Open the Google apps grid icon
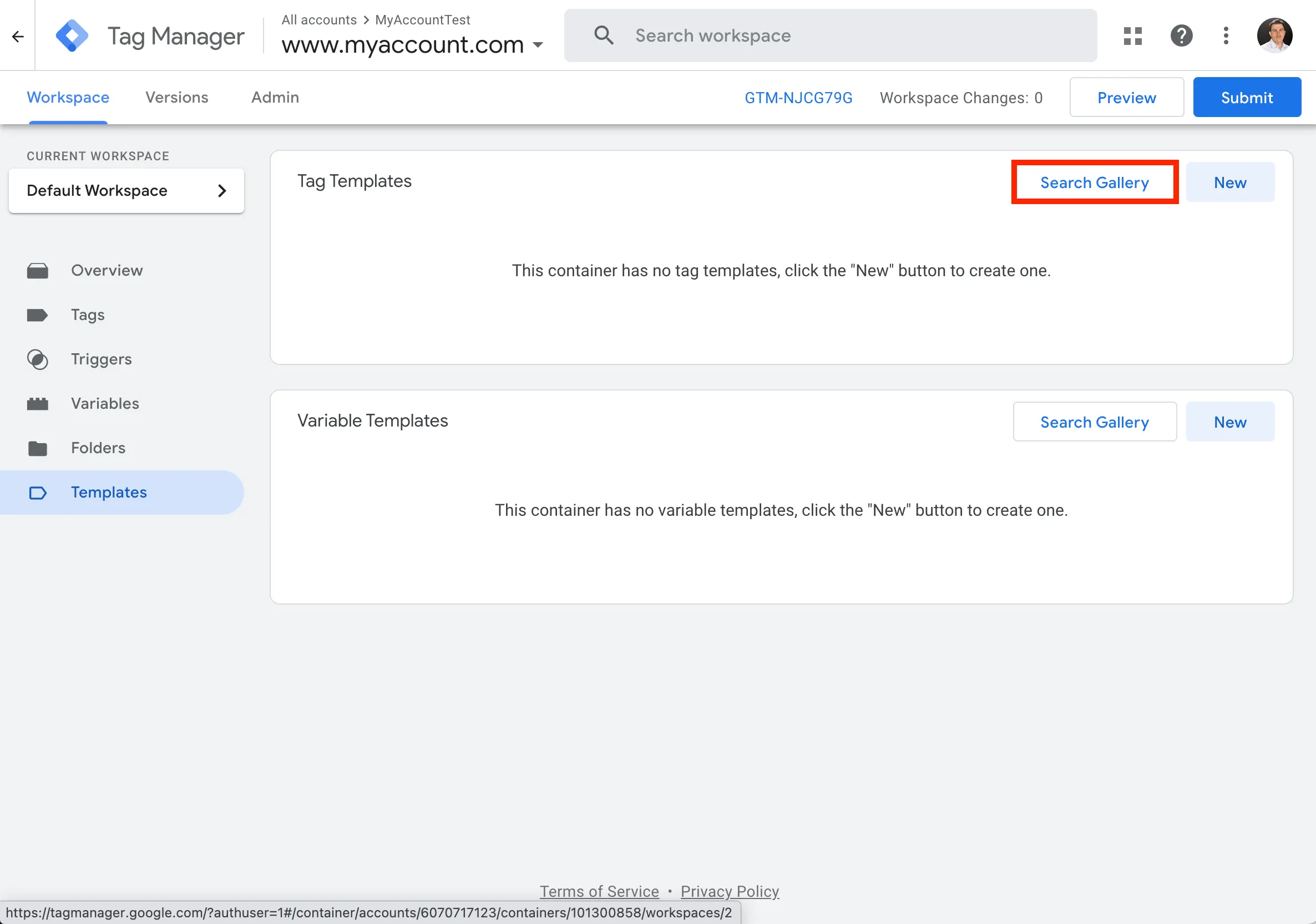The height and width of the screenshot is (924, 1316). [x=1132, y=36]
